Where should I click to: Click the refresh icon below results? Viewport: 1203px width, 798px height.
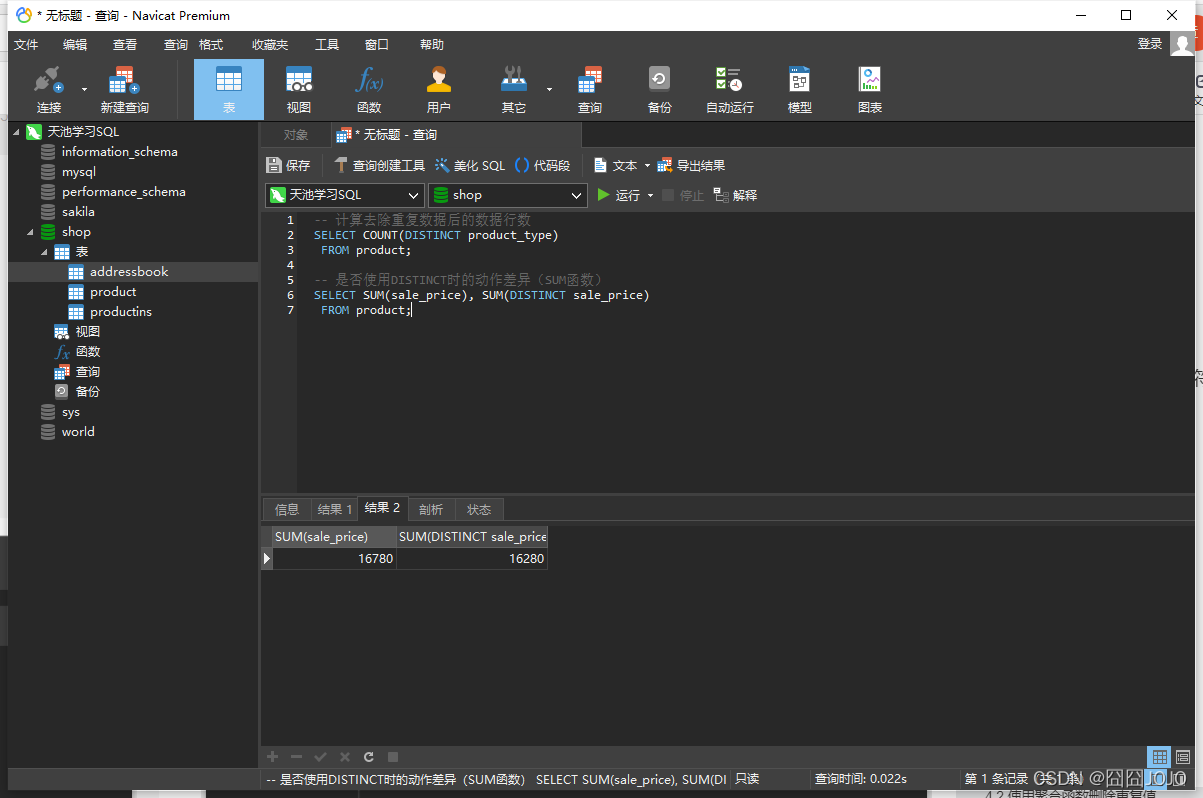[369, 757]
